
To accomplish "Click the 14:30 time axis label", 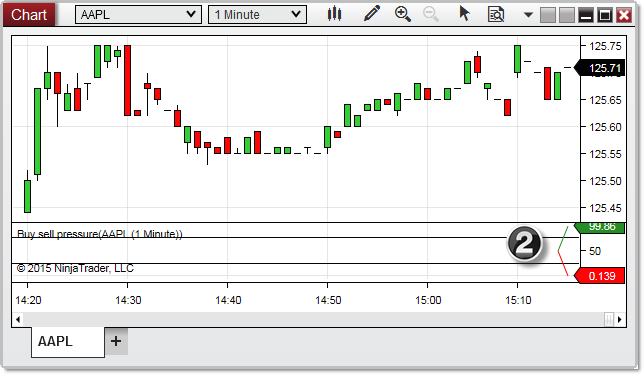I will click(128, 300).
